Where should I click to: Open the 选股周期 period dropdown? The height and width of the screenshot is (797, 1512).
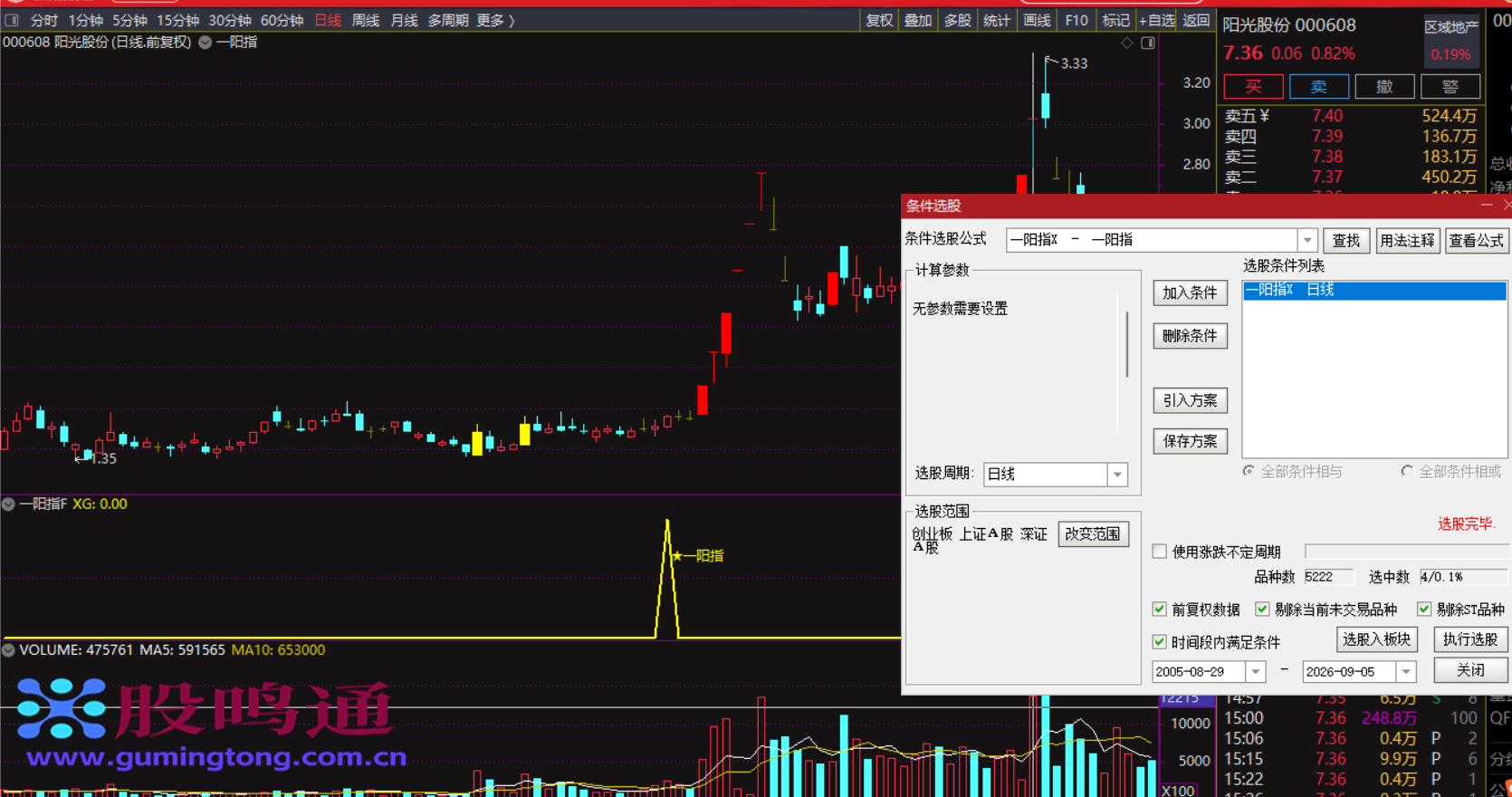1118,475
